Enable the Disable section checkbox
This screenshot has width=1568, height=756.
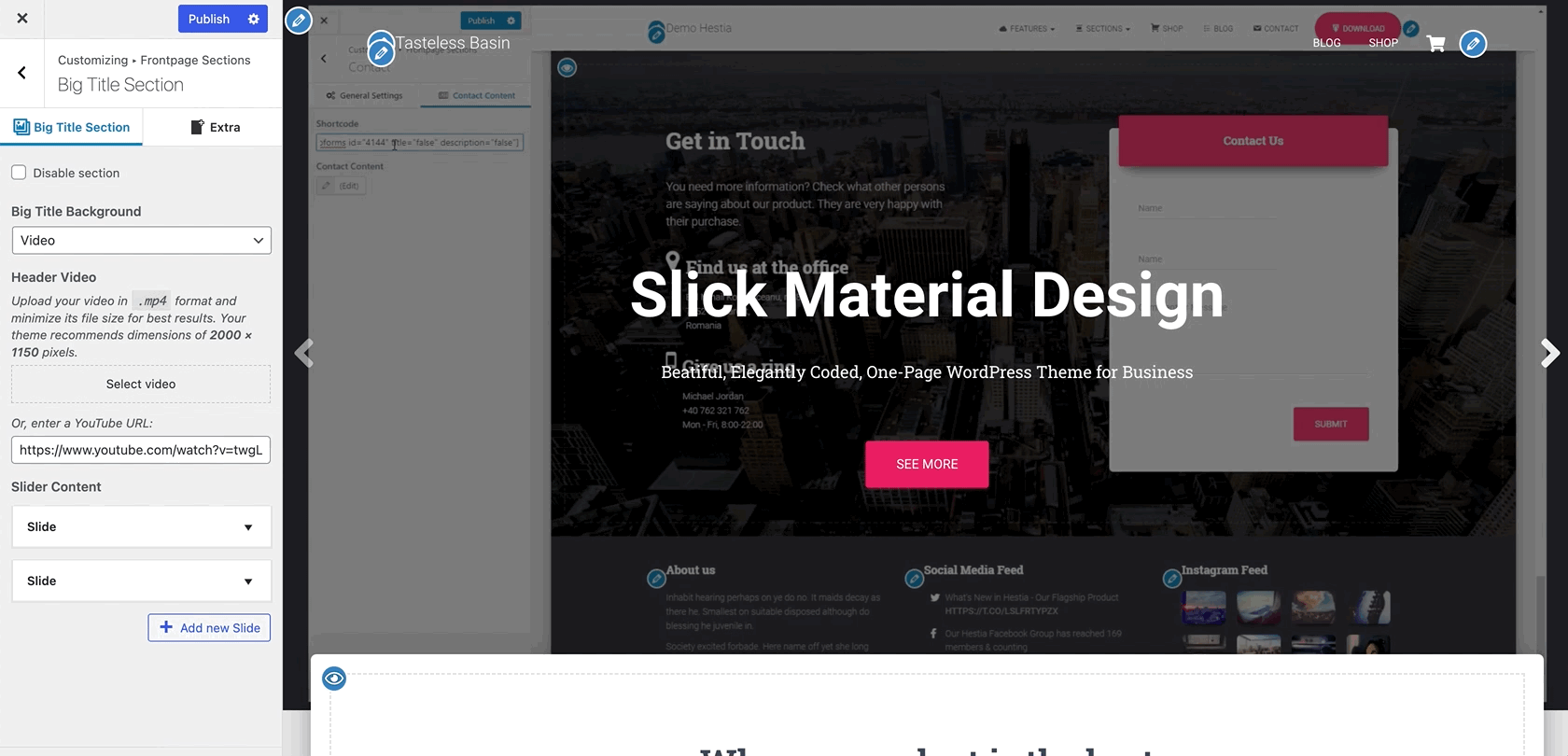coord(19,173)
